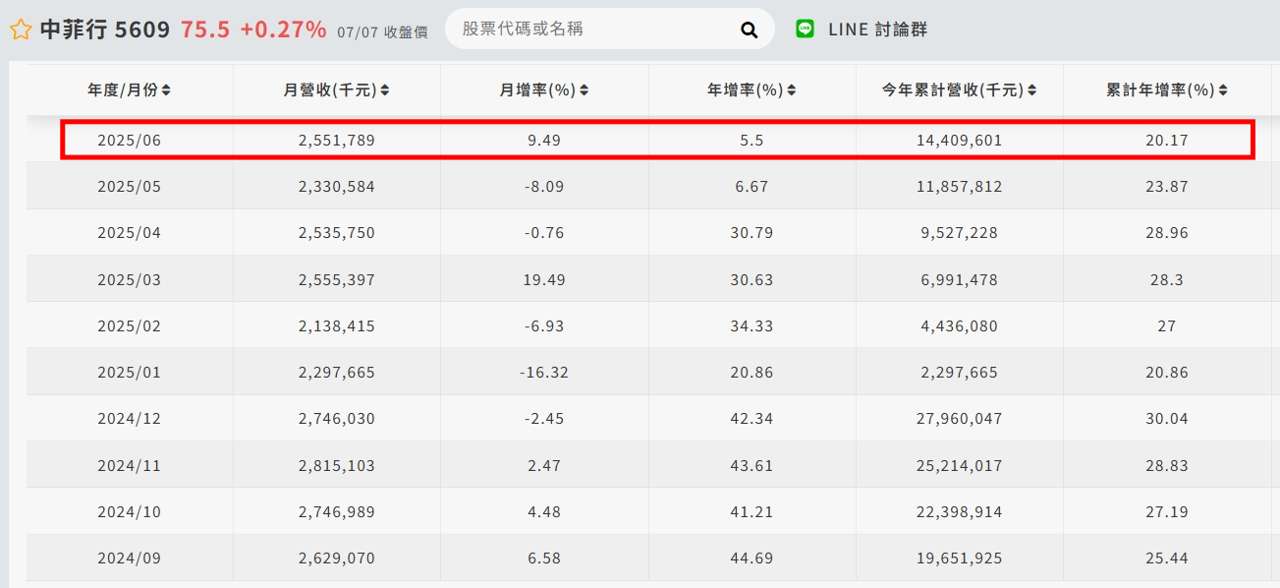This screenshot has height=588, width=1280.
Task: Click yearly growth value 42.34
Action: click(x=751, y=419)
